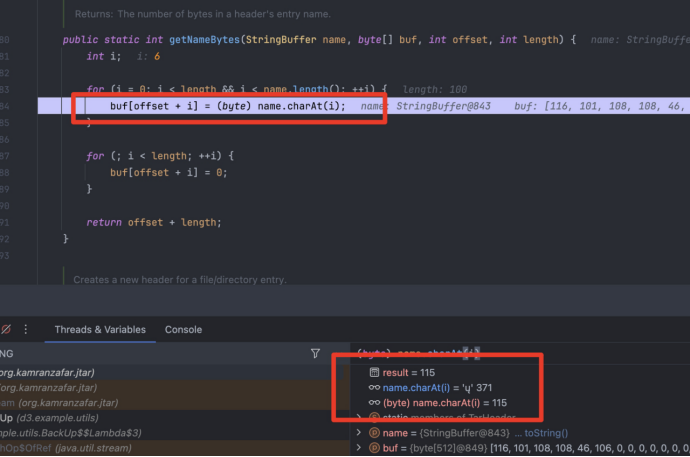Toggle breakpoint on line 80 in gutter
690x457 pixels.
tap(8, 39)
